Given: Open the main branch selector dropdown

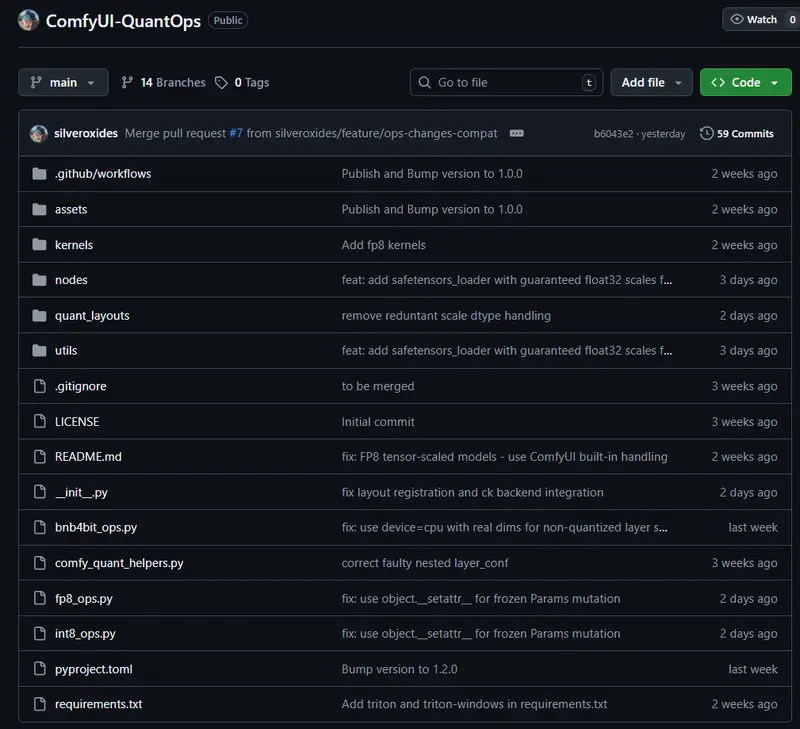Looking at the screenshot, I should point(63,82).
